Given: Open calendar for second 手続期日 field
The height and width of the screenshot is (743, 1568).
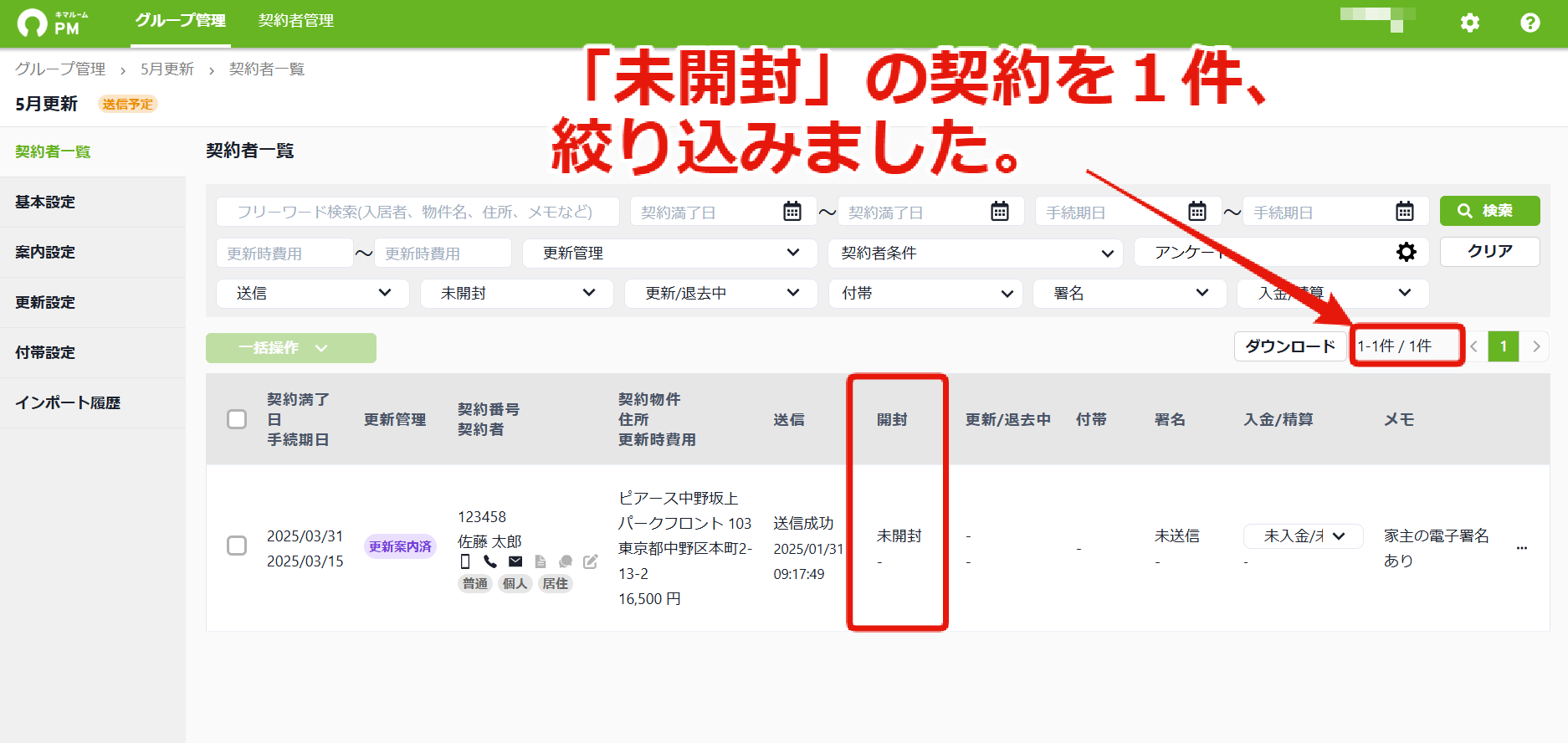Looking at the screenshot, I should [x=1405, y=212].
